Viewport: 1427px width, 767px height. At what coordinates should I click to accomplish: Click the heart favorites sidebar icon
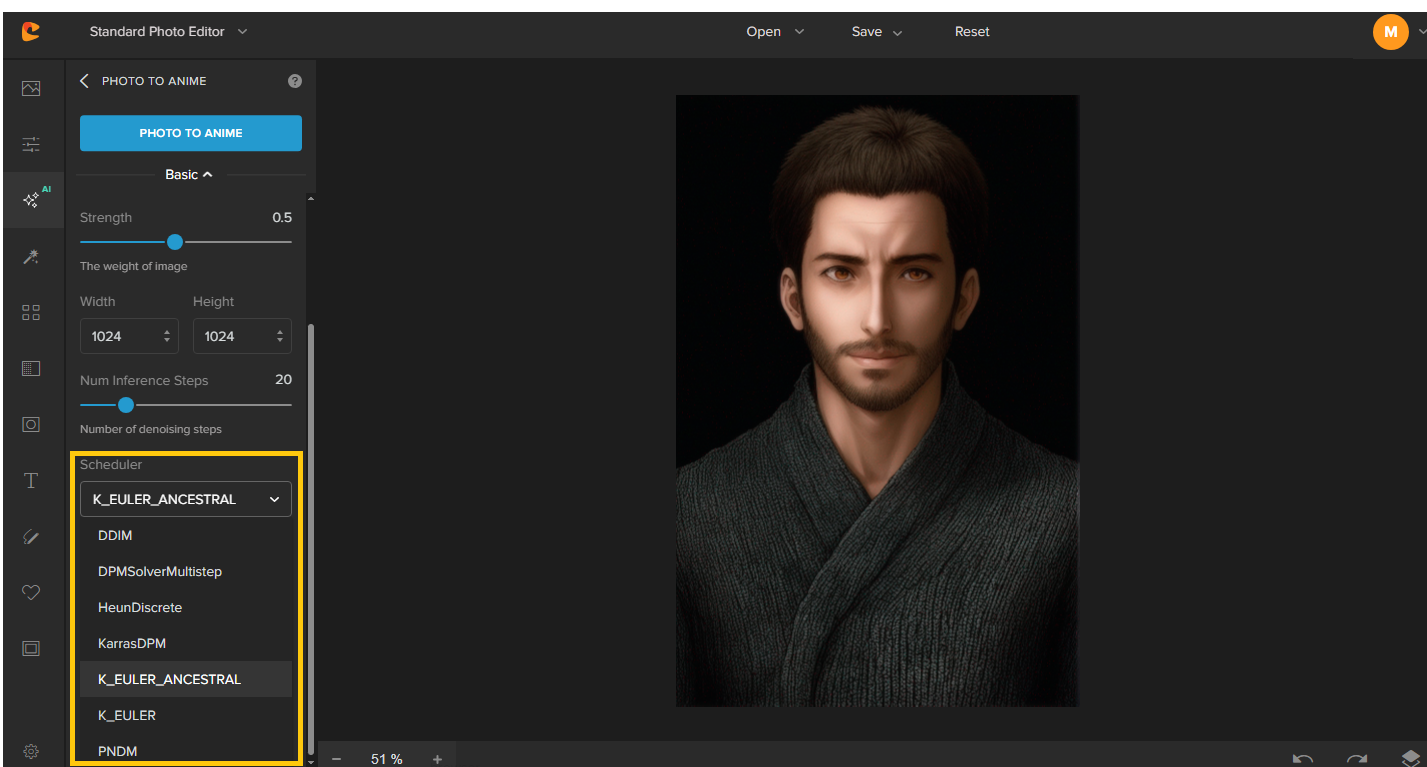pos(31,593)
